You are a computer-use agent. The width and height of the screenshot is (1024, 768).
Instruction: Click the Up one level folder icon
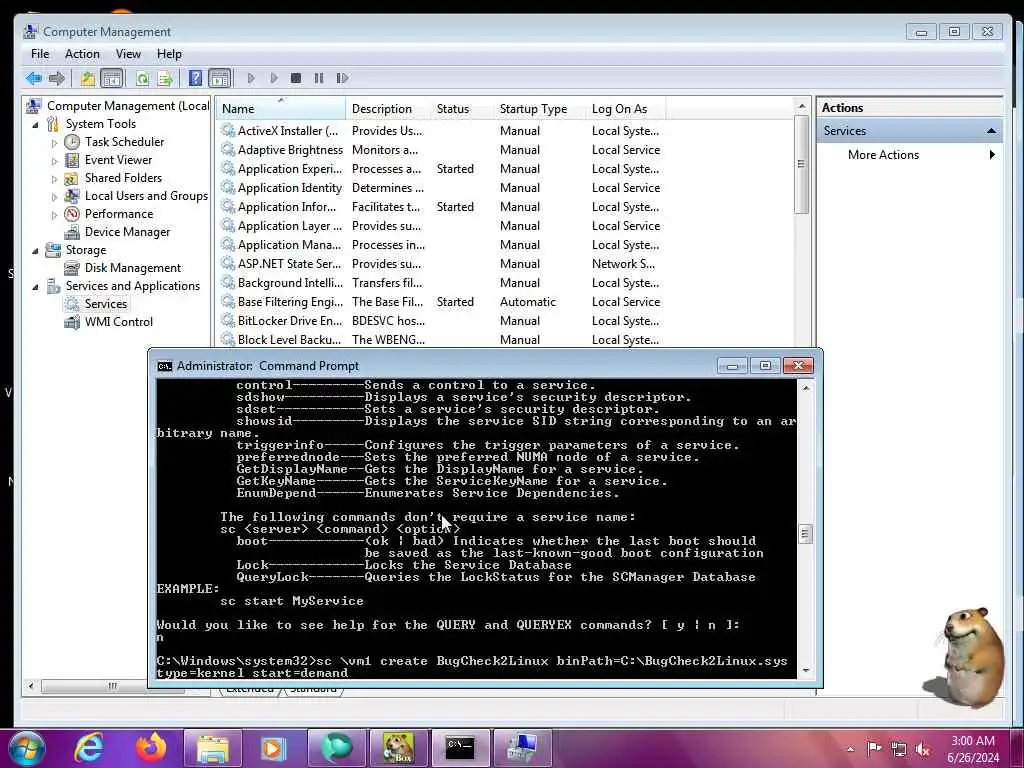[88, 78]
